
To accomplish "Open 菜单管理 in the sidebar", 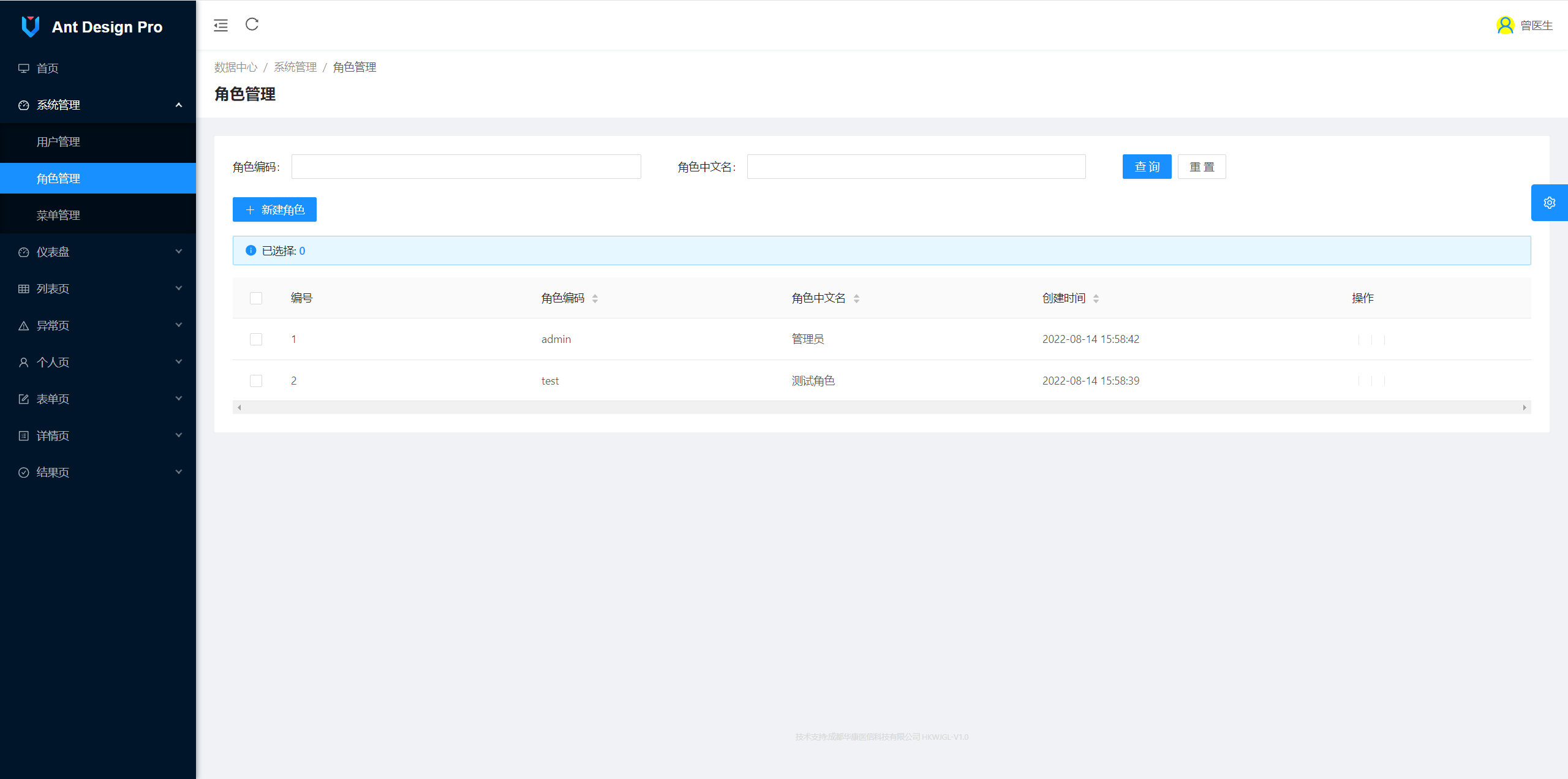I will (x=98, y=215).
